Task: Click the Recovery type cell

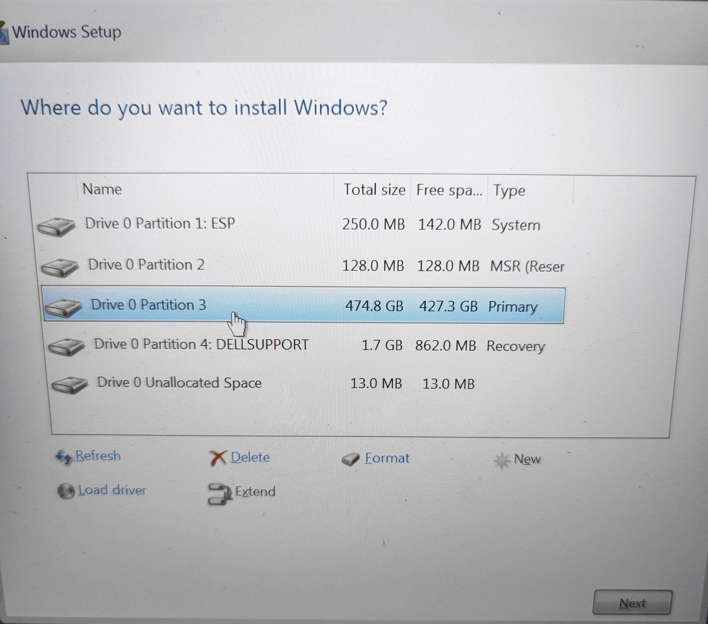Action: tap(516, 347)
